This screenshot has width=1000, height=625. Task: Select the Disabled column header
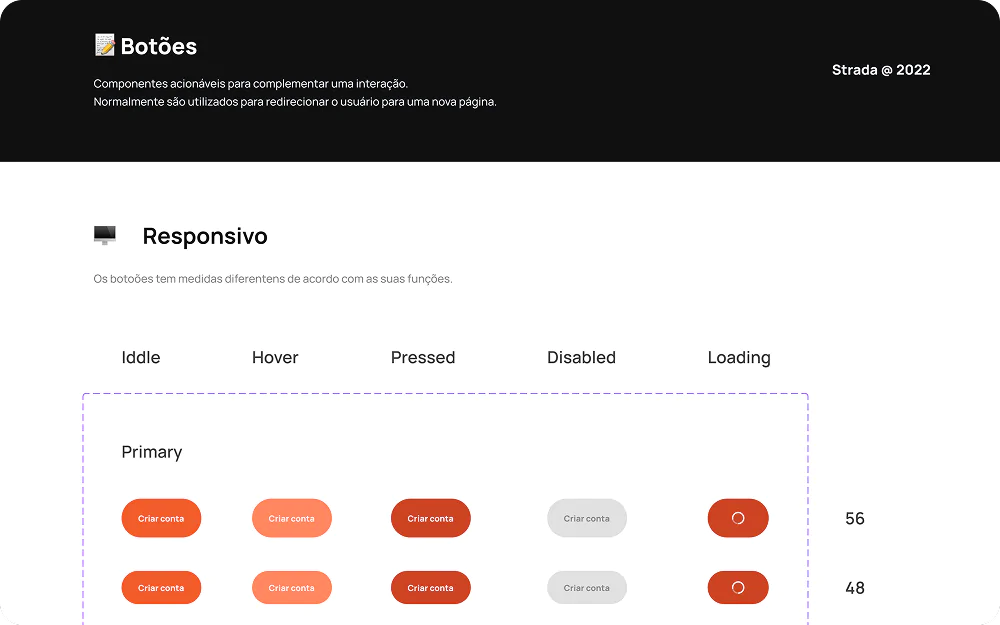581,357
